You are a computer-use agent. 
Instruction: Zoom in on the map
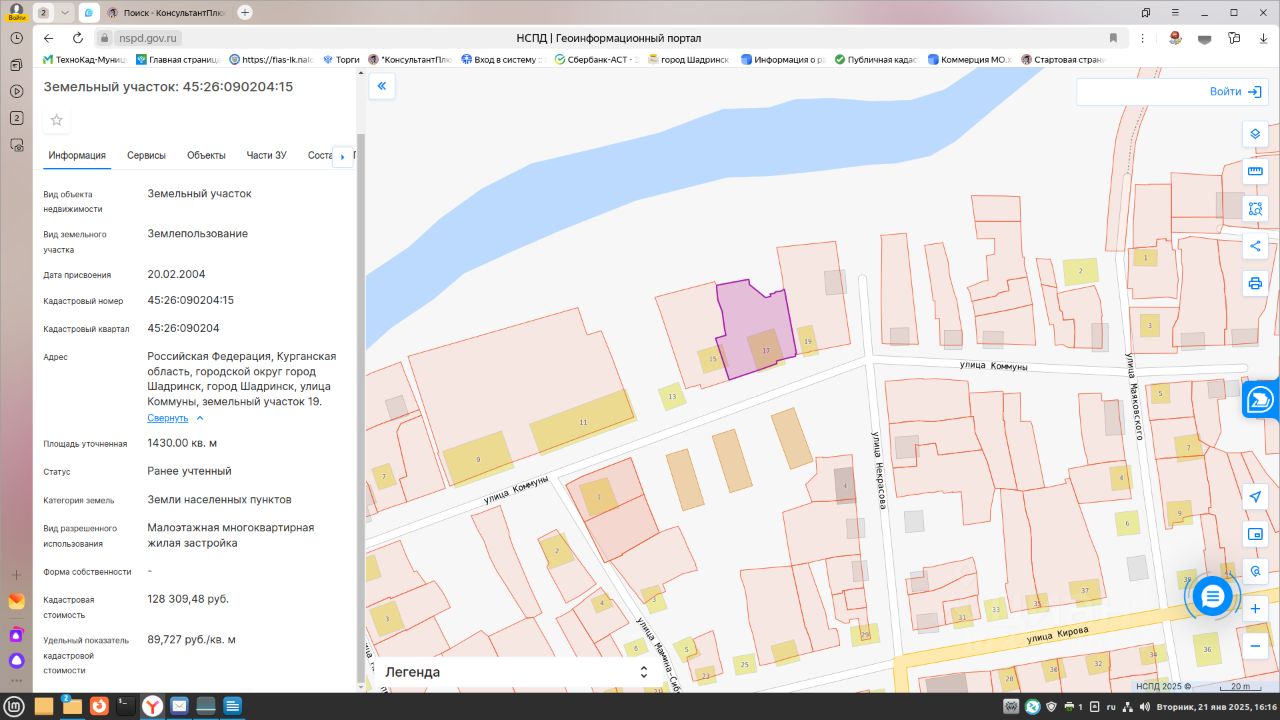pyautogui.click(x=1255, y=608)
